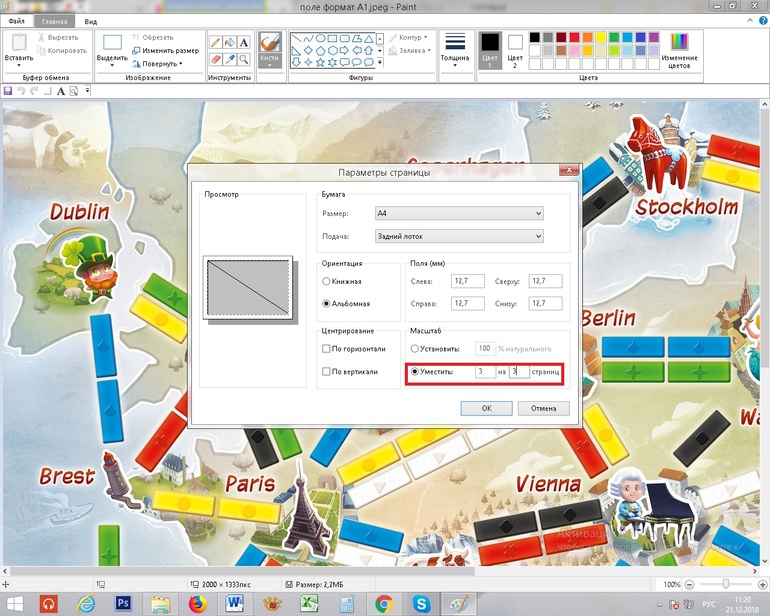Open the Edit colors (Изменение цветов) icon
Viewport: 770px width, 616px height.
click(679, 48)
